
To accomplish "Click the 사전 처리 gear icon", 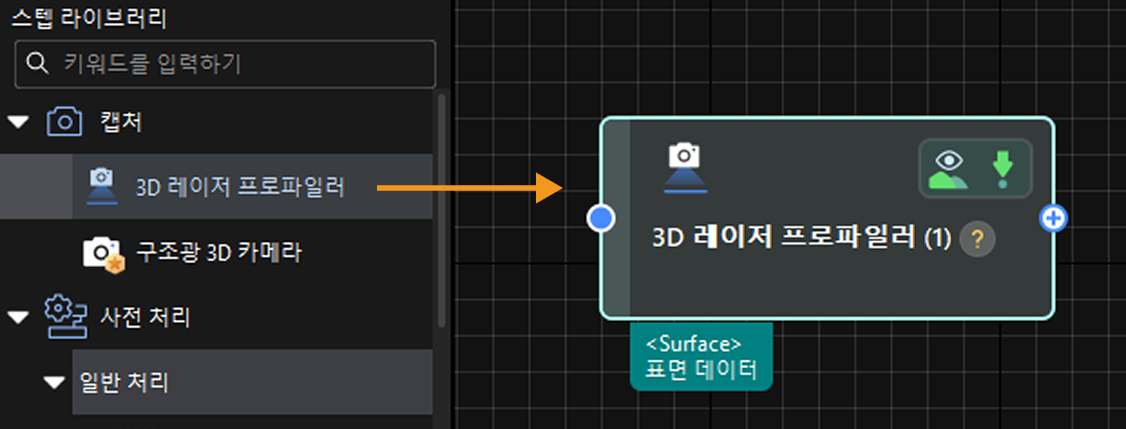I will point(66,317).
